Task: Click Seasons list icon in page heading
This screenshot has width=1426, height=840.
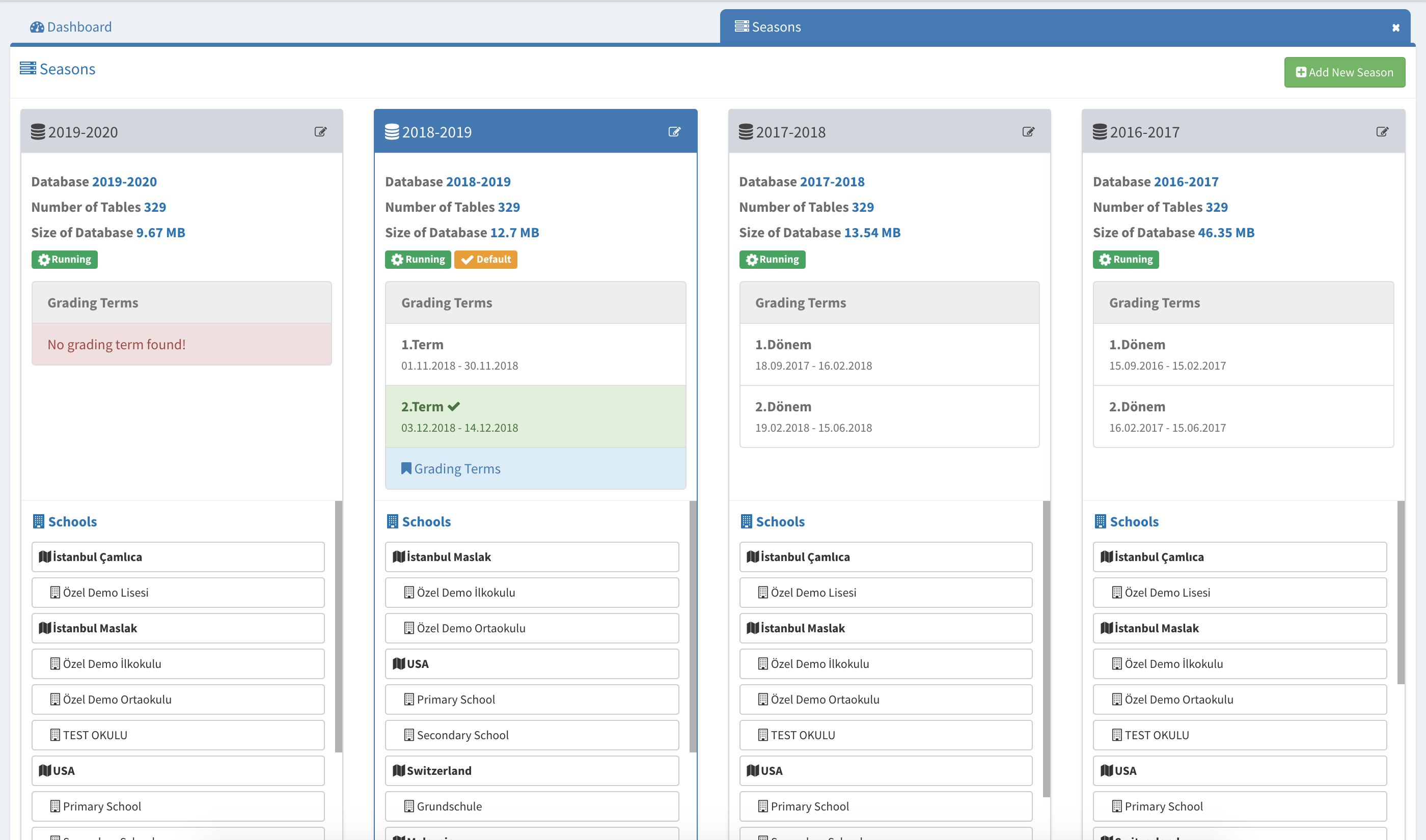Action: tap(28, 69)
